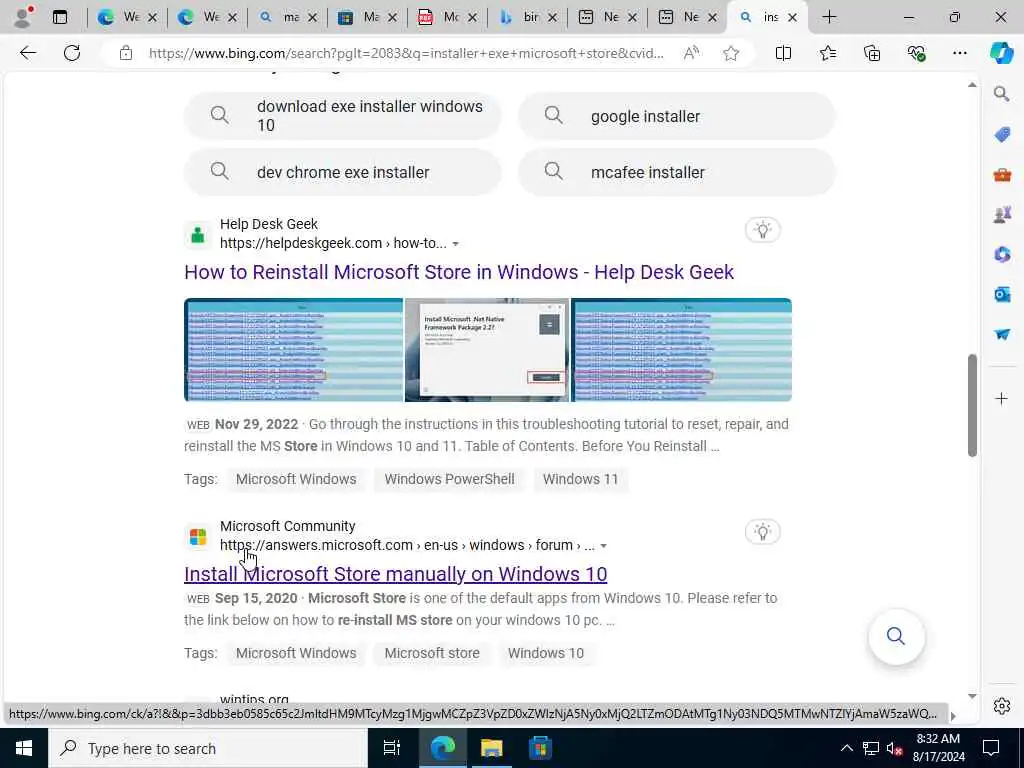Open sidebar settings gear icon
Image resolution: width=1024 pixels, height=768 pixels.
pyautogui.click(x=1002, y=706)
